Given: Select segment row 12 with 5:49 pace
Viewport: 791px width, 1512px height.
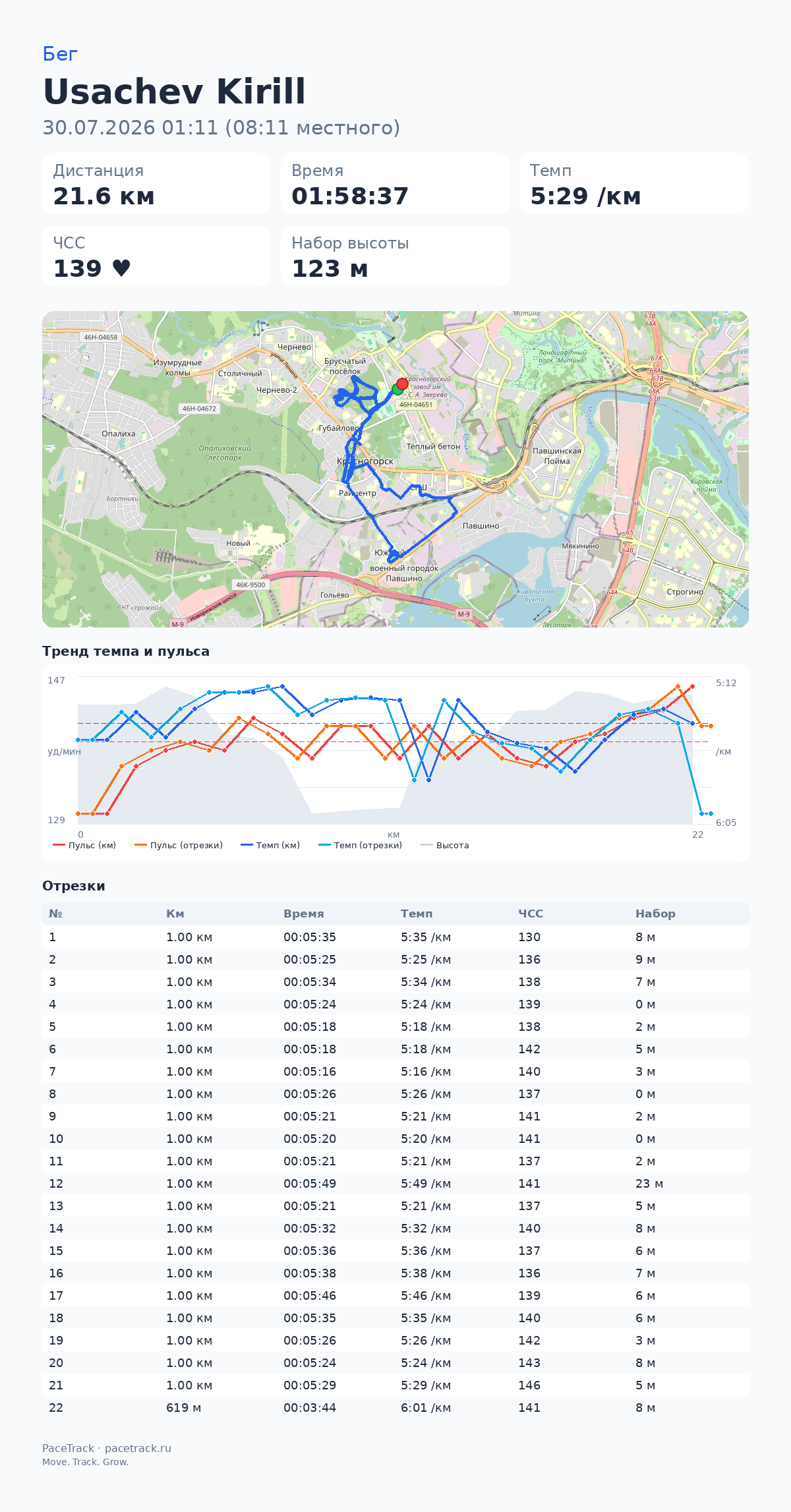Looking at the screenshot, I should 395,1184.
